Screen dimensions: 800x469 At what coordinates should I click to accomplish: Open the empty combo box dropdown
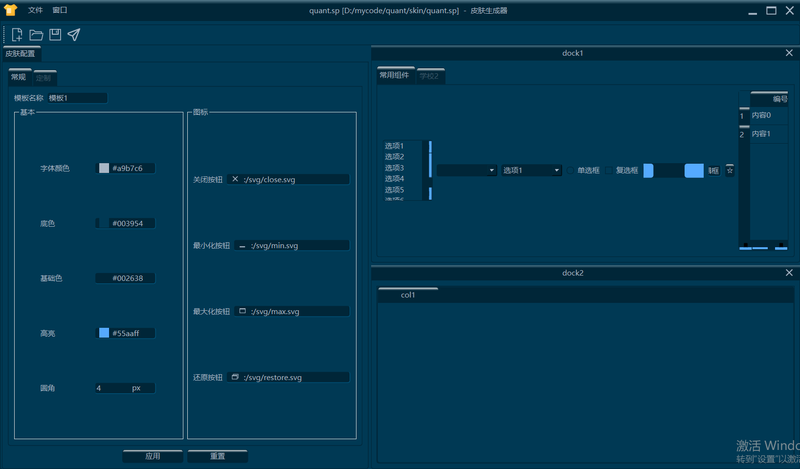tap(467, 170)
